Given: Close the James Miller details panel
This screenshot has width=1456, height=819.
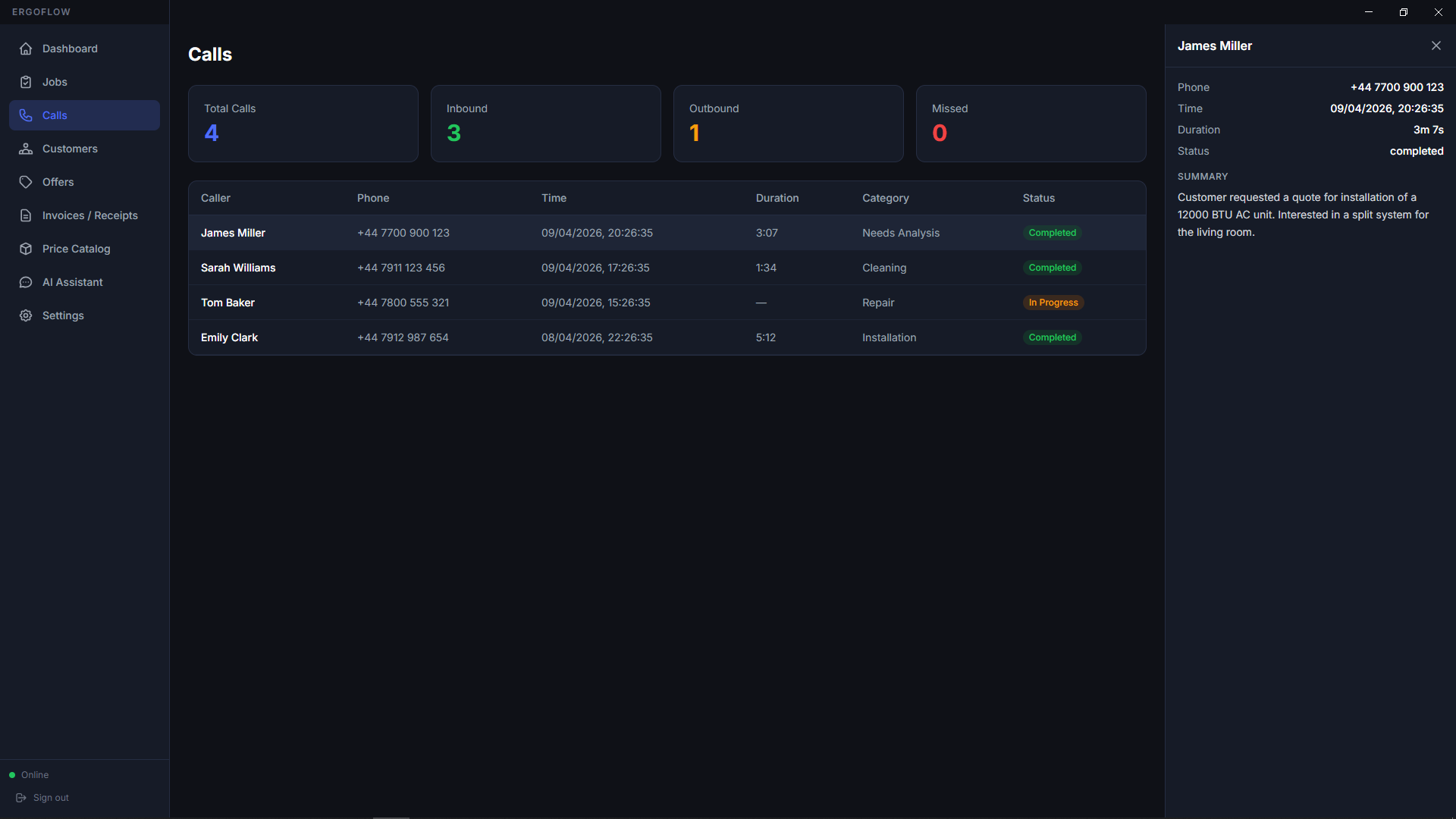Looking at the screenshot, I should coord(1436,45).
